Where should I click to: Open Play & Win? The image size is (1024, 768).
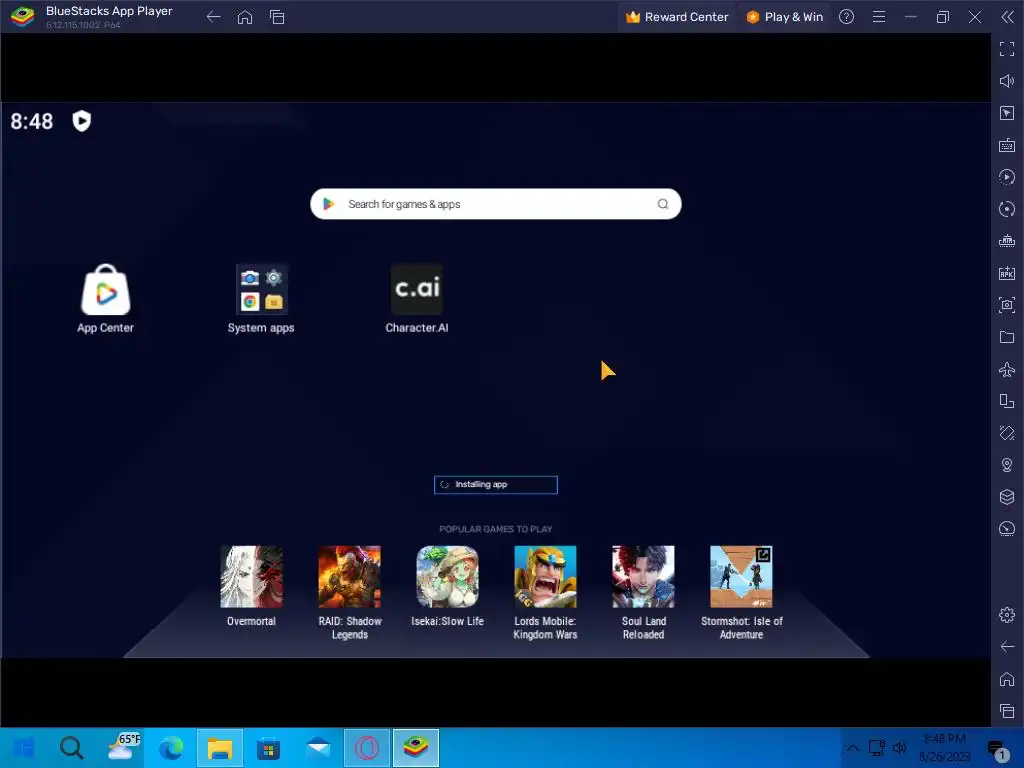point(784,17)
